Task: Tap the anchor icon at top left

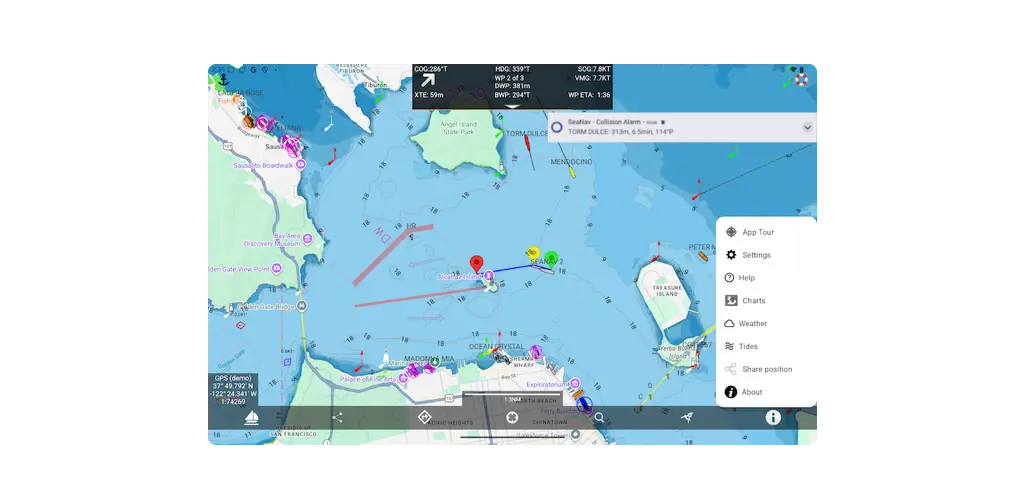Action: (x=224, y=80)
